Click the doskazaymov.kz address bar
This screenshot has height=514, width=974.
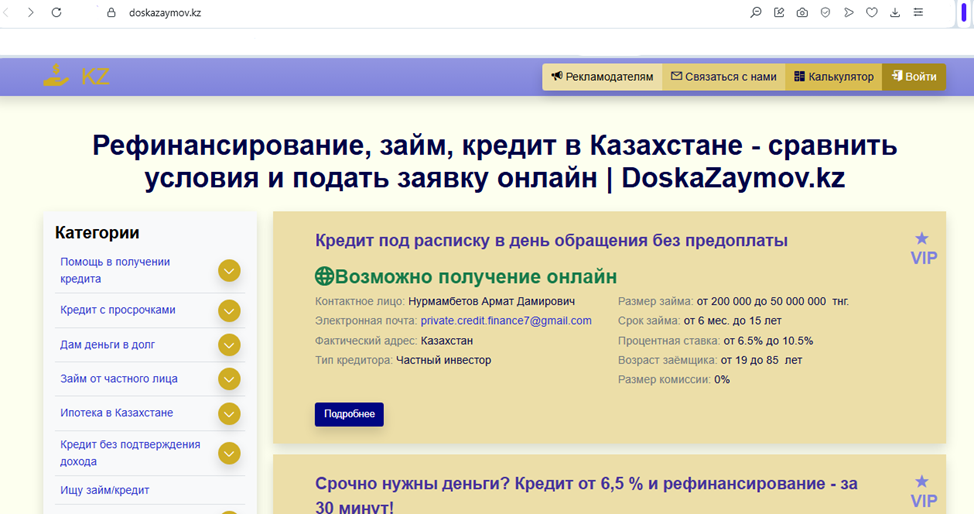point(165,12)
